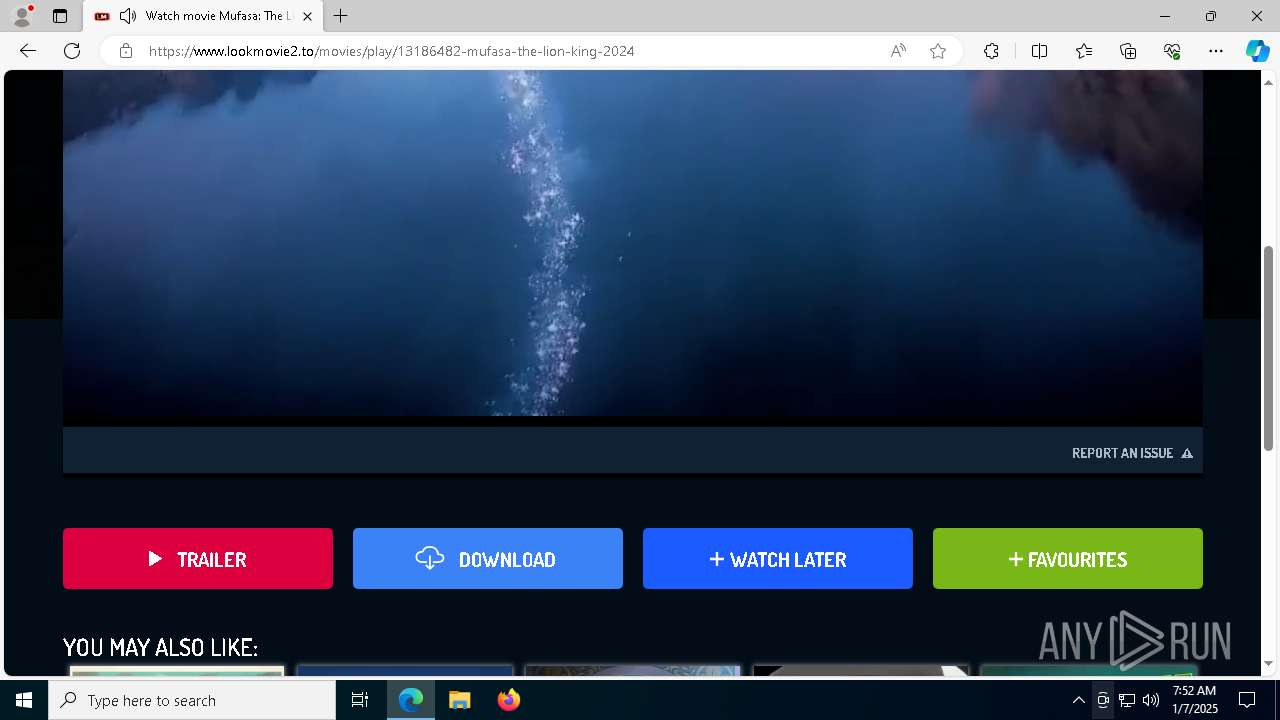View site information lock icon

[126, 51]
